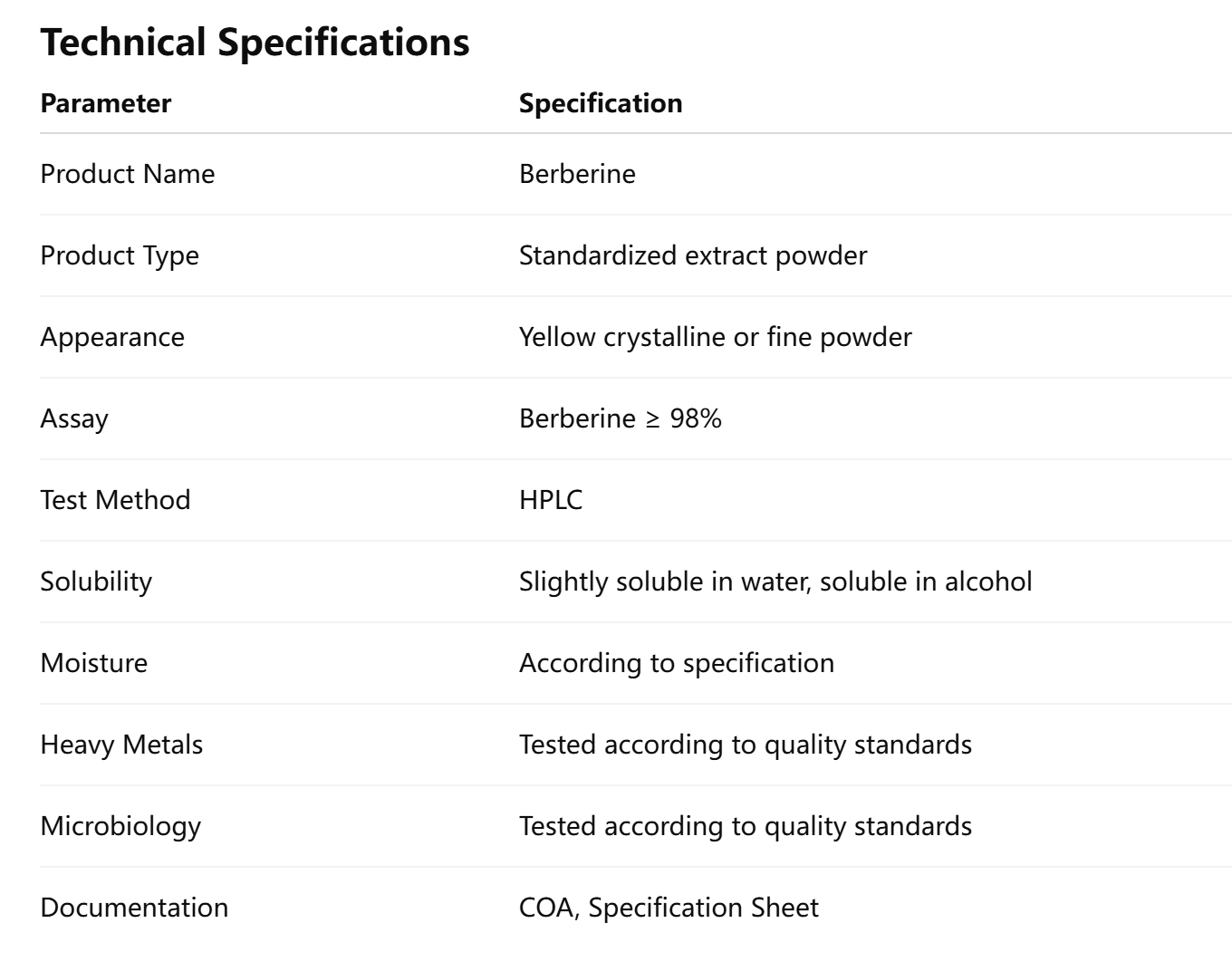Screen dimensions: 1232x971
Task: Click the Microbiology parameter cell
Action: [120, 826]
